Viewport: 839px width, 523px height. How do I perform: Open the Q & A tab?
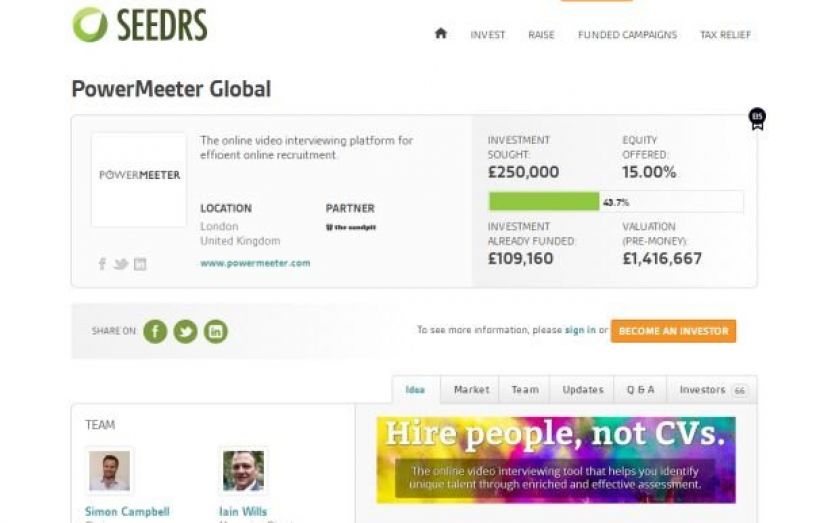click(x=640, y=390)
